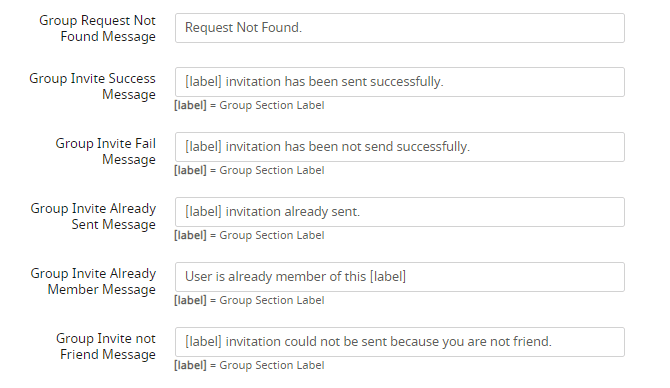Click Group Invite not Friend Message label
Viewport: 670px width, 388px height.
[x=106, y=346]
